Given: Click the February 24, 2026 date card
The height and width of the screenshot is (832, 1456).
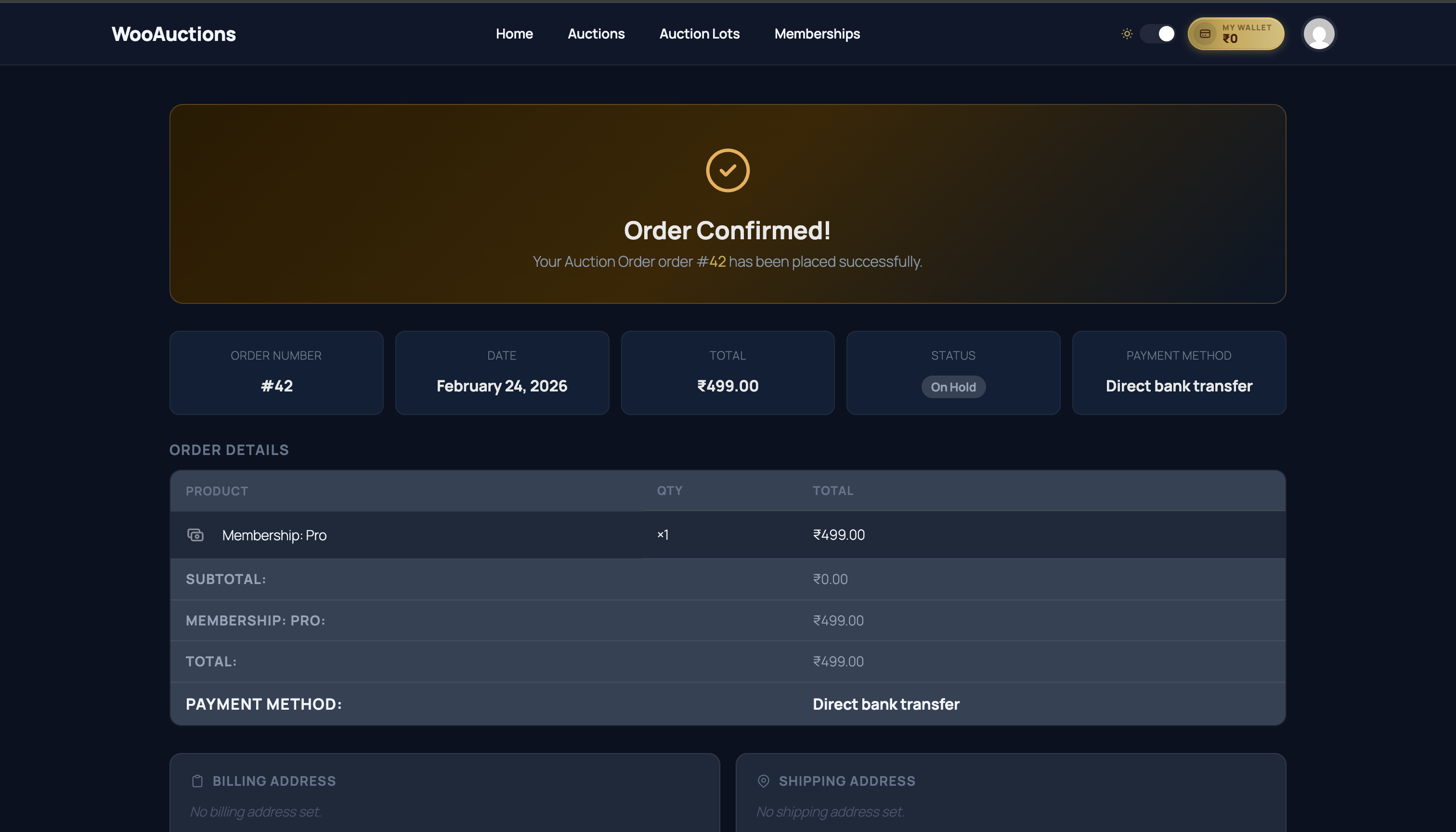Looking at the screenshot, I should point(502,373).
